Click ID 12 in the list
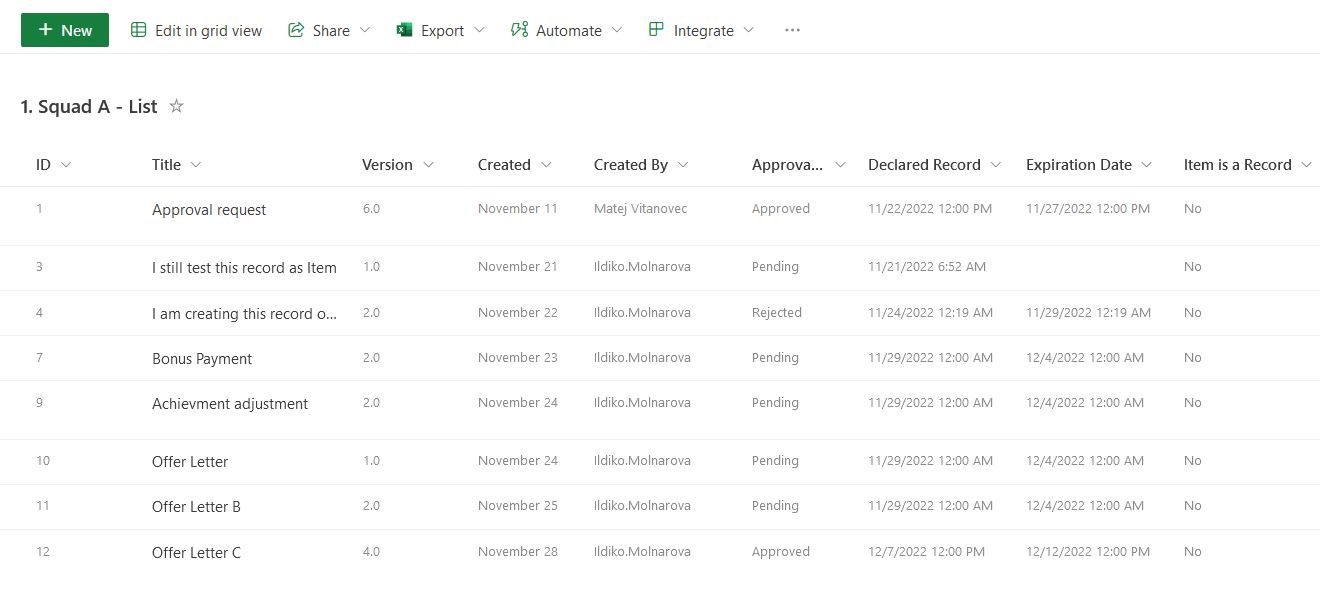Screen dimensions: 1320x592 tap(43, 552)
